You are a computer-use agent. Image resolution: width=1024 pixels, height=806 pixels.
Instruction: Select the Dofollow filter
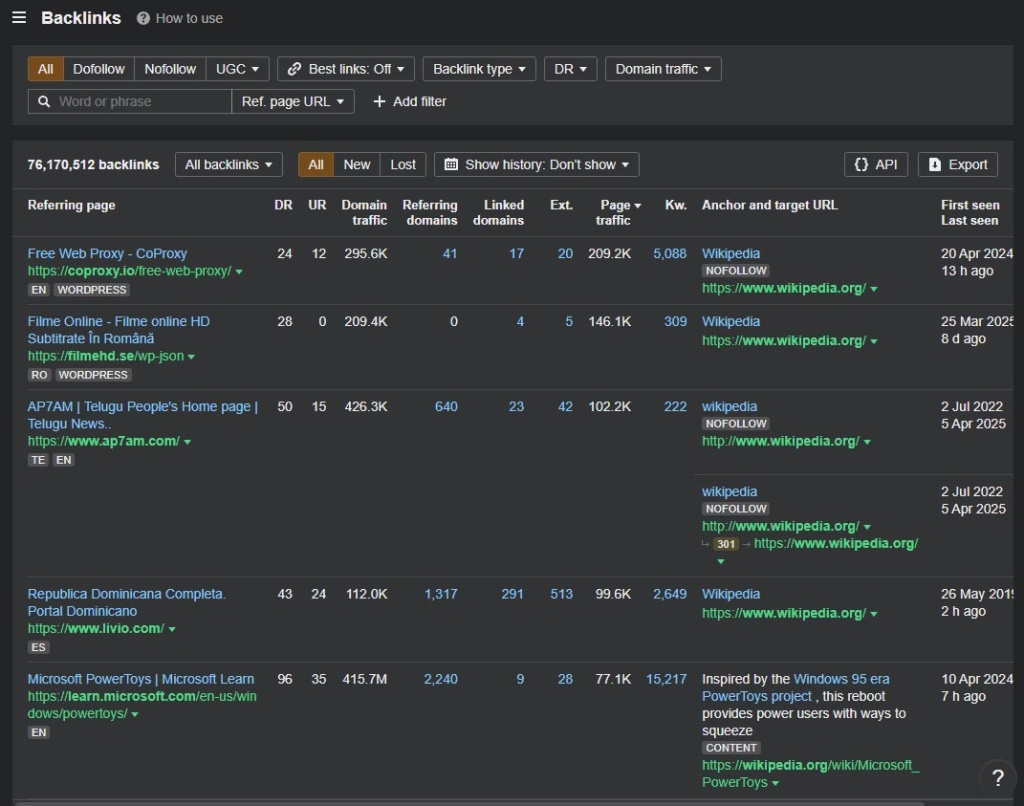[99, 69]
